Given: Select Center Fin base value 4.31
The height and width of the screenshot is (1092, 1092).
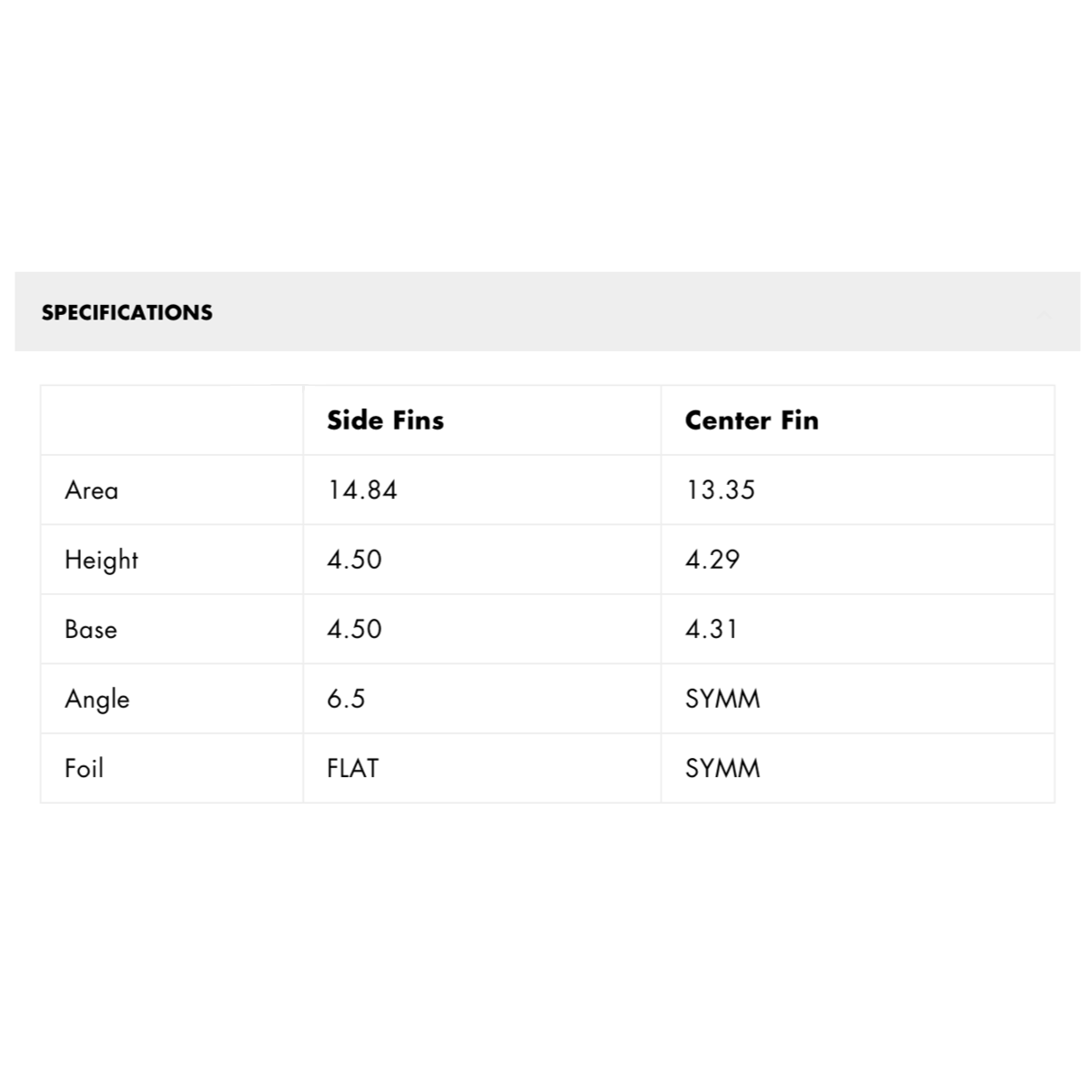Looking at the screenshot, I should 711,630.
